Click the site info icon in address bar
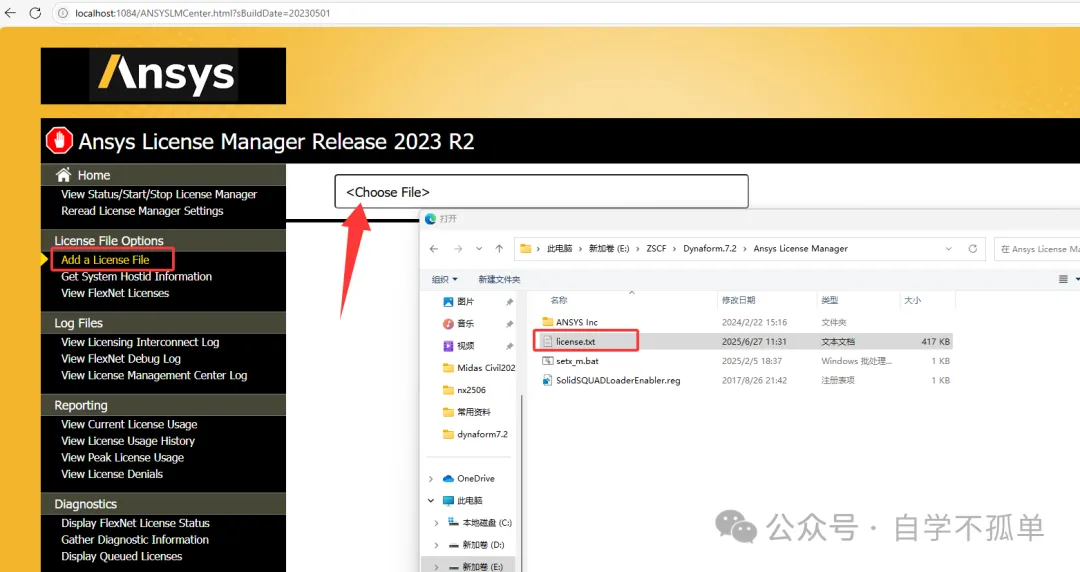The height and width of the screenshot is (572, 1080). 63,13
